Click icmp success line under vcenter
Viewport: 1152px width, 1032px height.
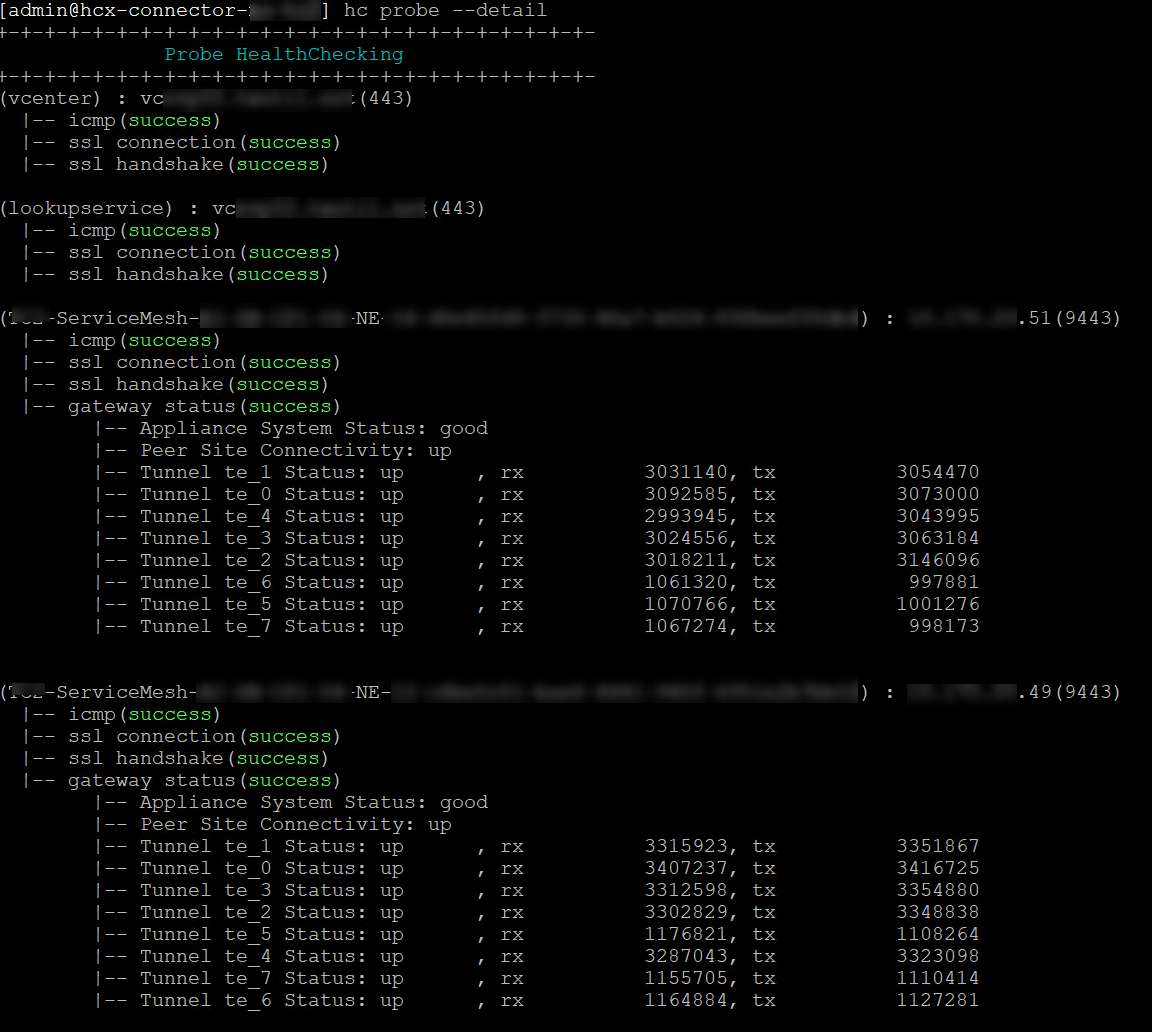(x=144, y=120)
